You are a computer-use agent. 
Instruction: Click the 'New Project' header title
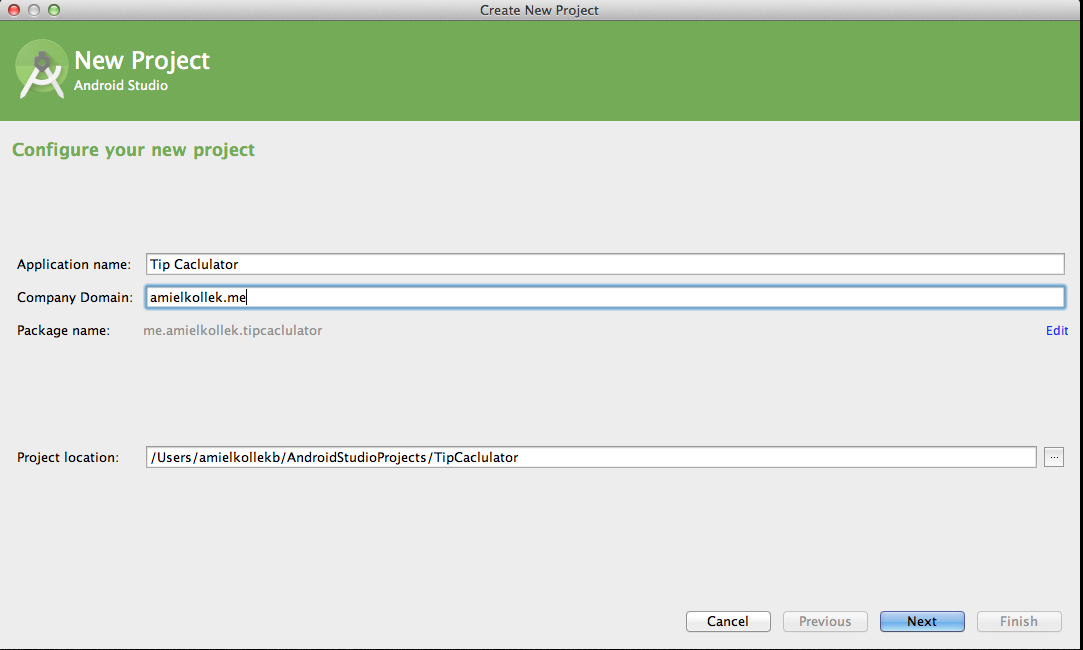coord(142,60)
